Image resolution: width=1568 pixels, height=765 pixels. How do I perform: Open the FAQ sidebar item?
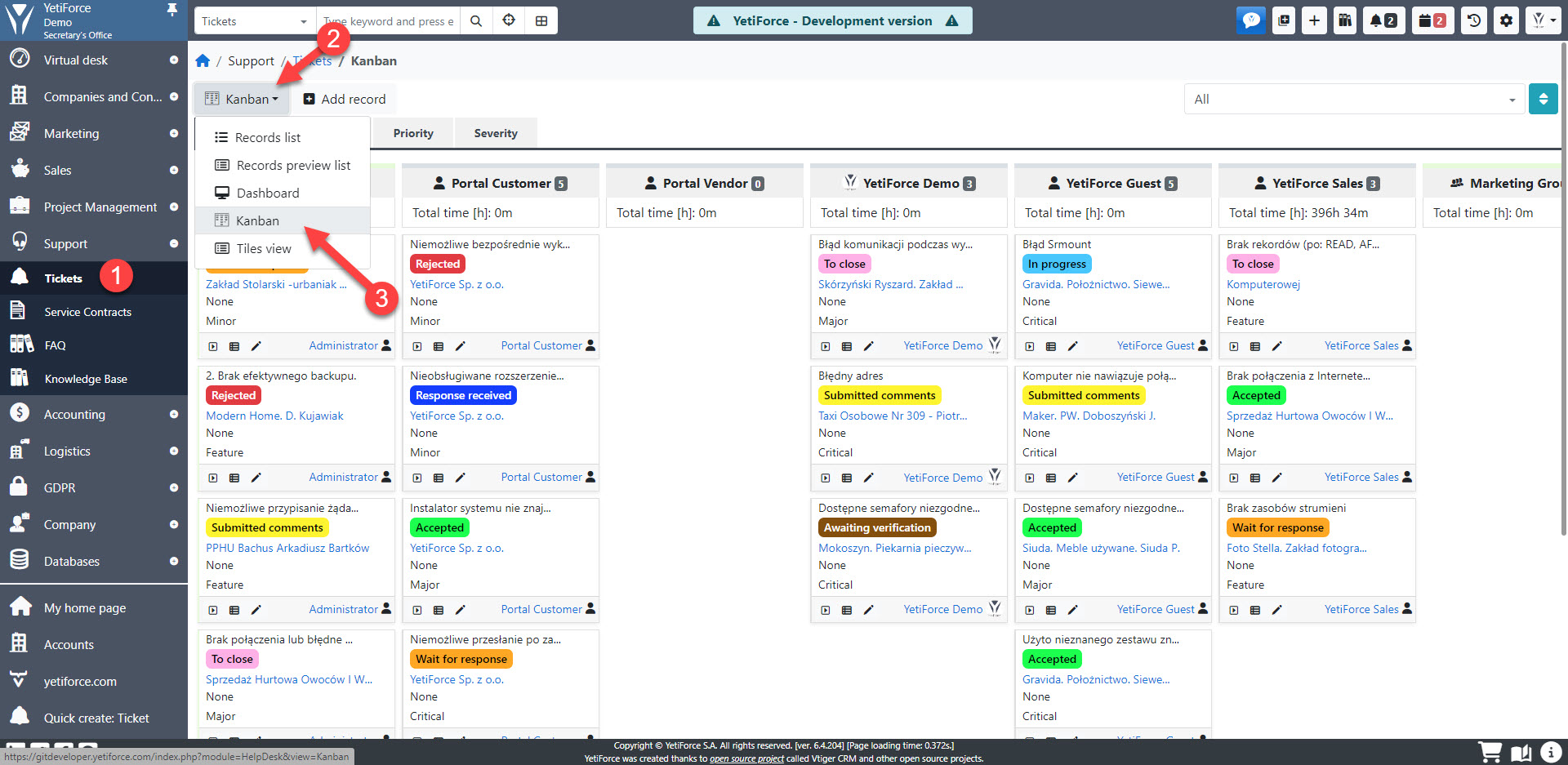pyautogui.click(x=94, y=345)
